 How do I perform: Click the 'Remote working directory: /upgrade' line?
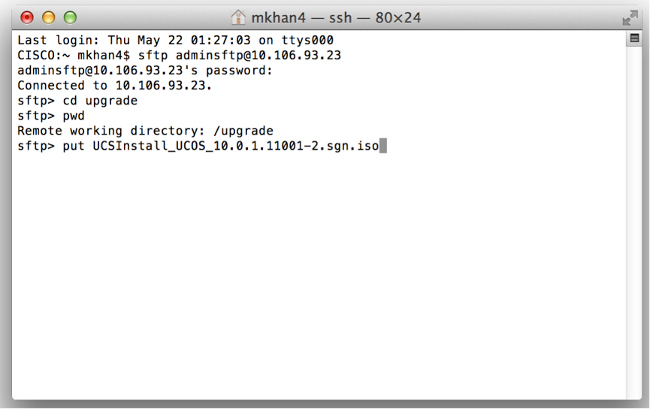point(146,131)
